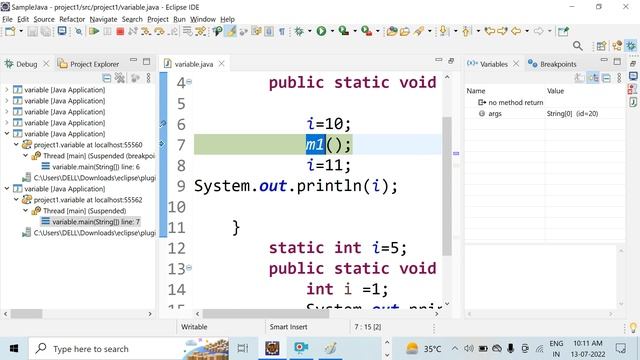
Task: Click the speaker volume icon in system tray
Action: tap(469, 349)
